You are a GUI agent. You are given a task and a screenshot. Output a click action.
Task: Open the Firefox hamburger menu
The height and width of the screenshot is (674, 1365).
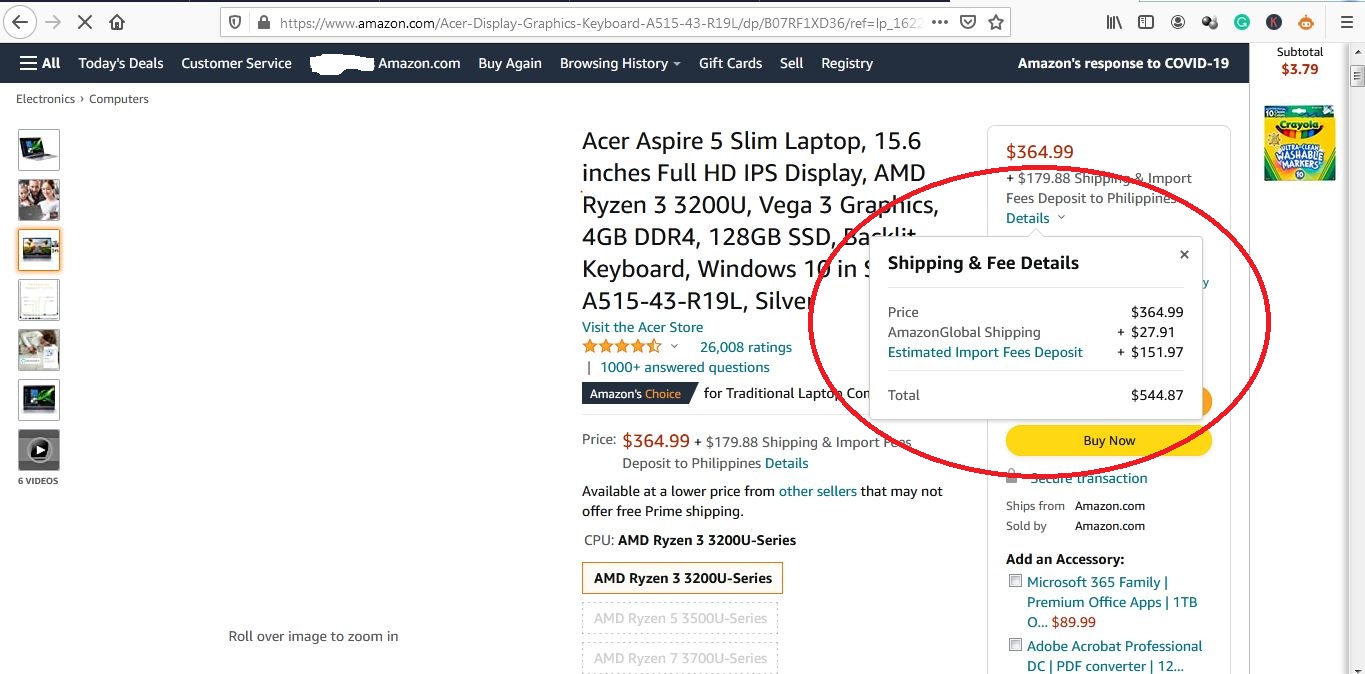point(1346,22)
